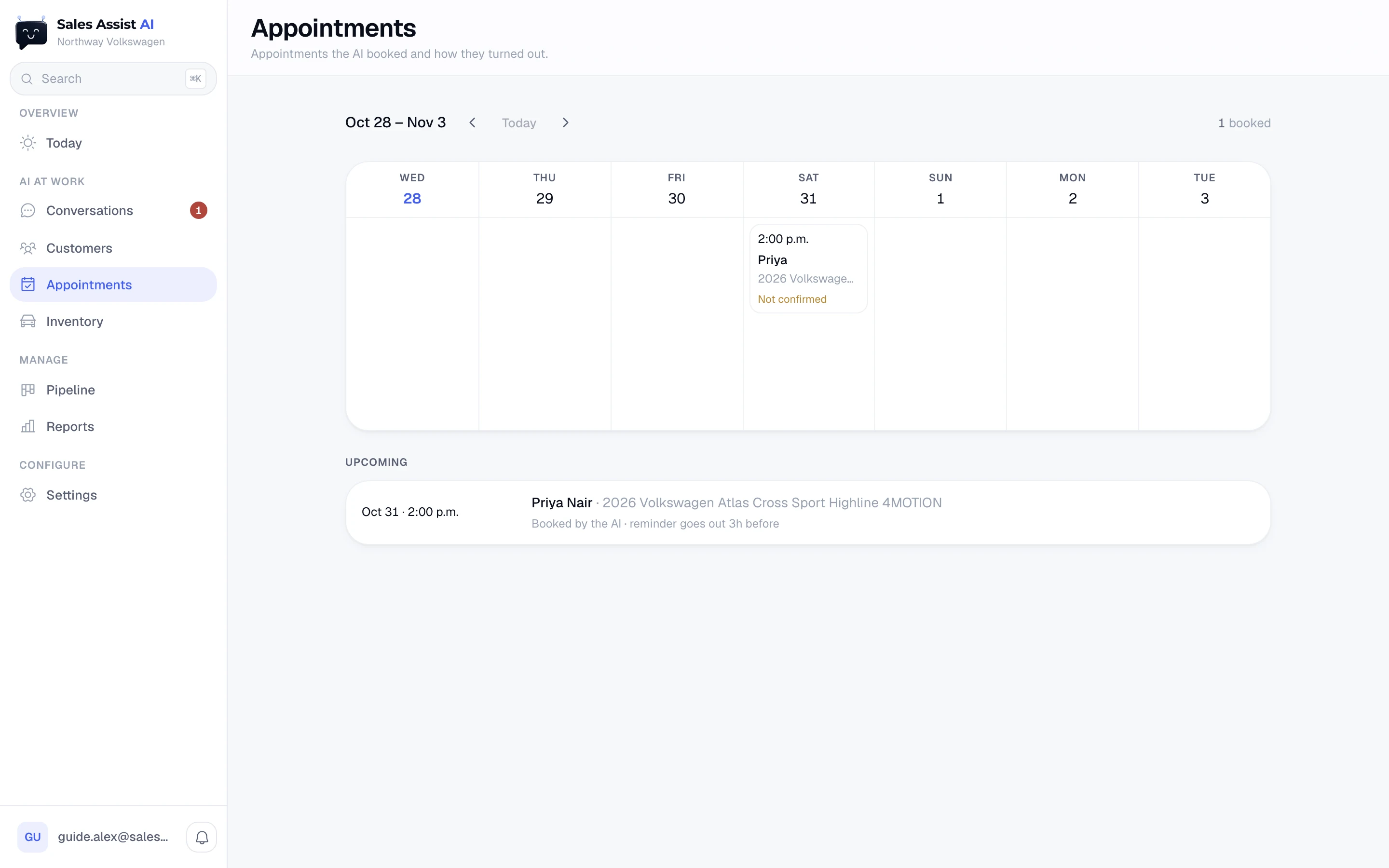The image size is (1389, 868).
Task: Click the Settings gear icon
Action: coord(28,495)
